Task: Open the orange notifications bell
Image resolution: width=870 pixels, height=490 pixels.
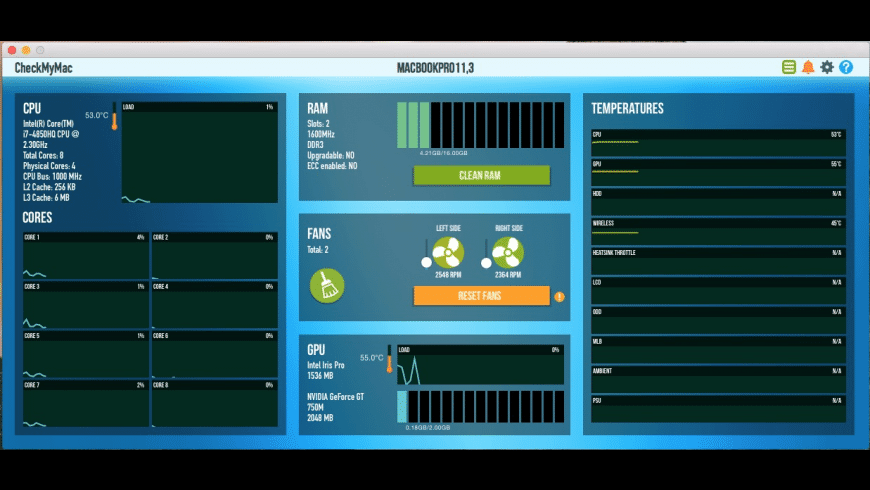Action: [x=808, y=68]
